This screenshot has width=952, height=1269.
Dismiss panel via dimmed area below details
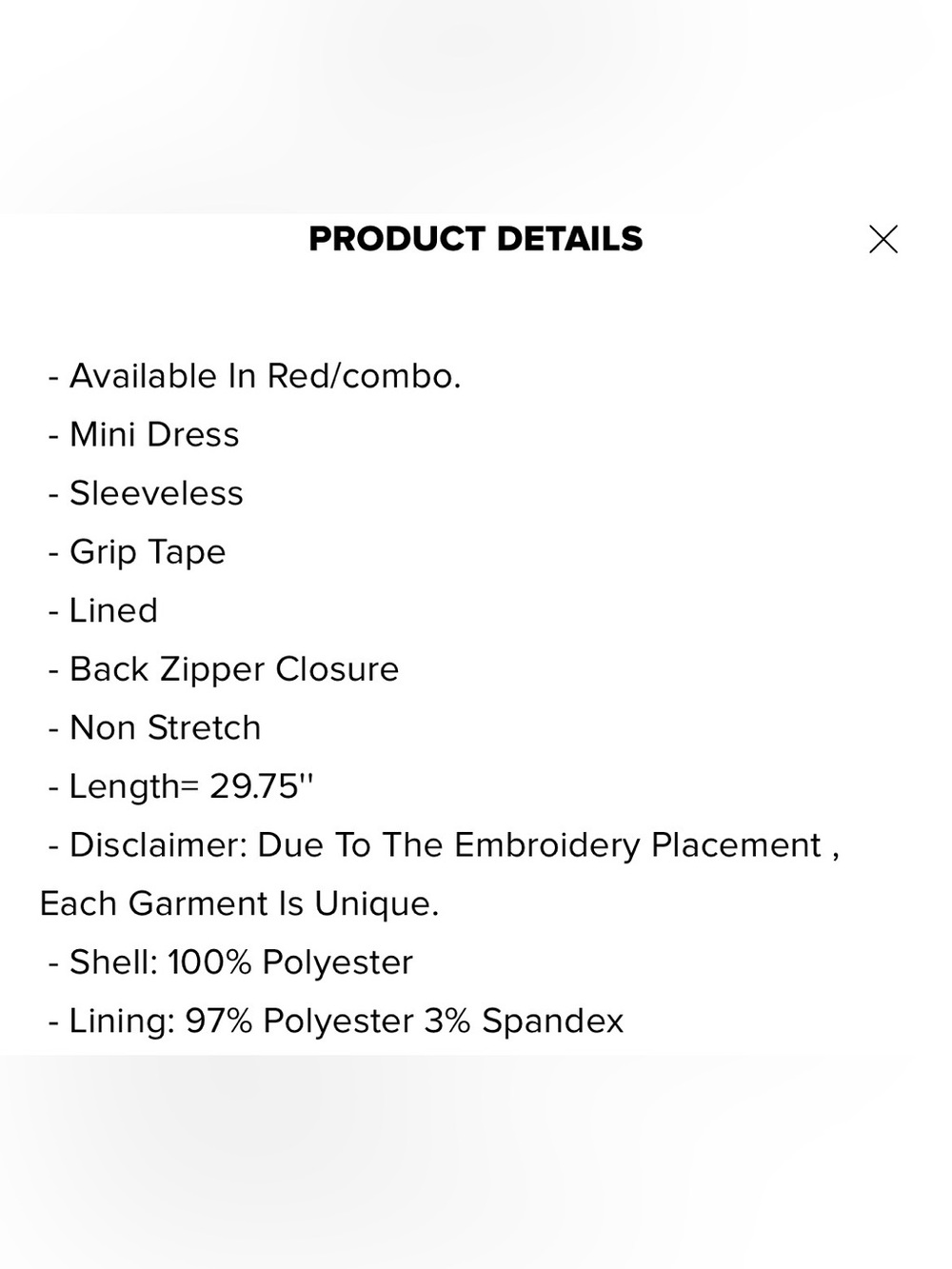pyautogui.click(x=476, y=1161)
